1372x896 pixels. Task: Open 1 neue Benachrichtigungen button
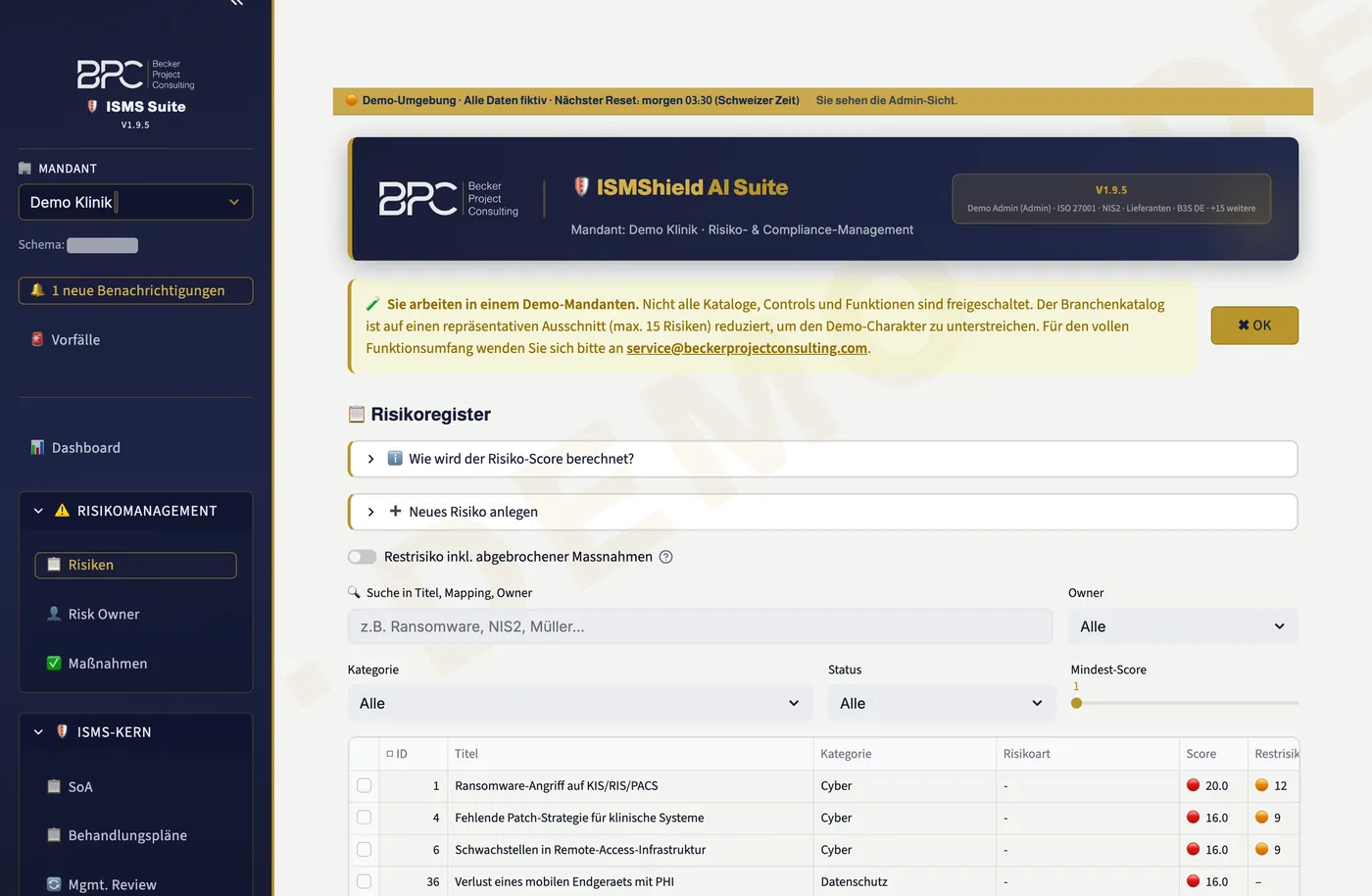(x=135, y=290)
